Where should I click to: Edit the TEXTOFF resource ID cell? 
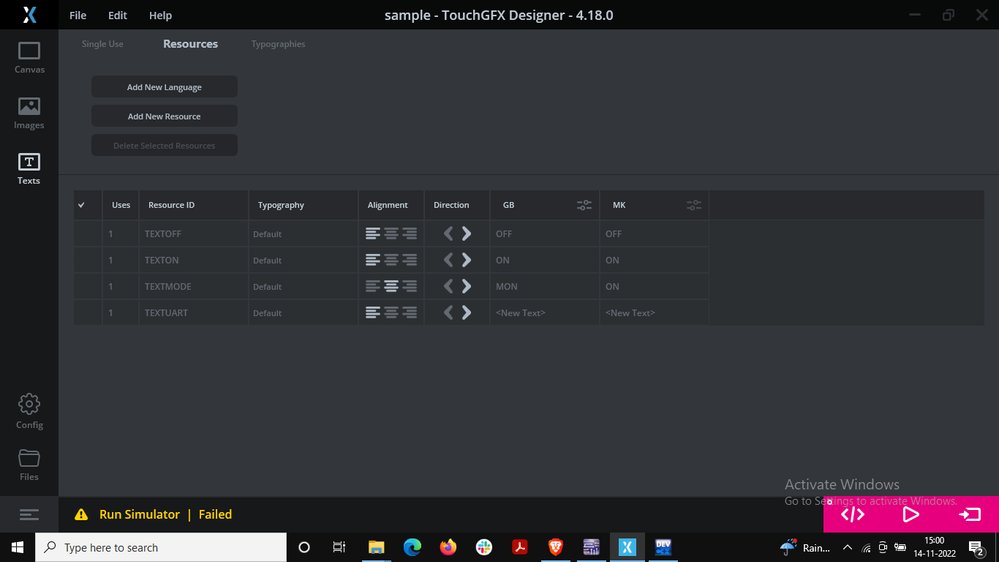194,234
